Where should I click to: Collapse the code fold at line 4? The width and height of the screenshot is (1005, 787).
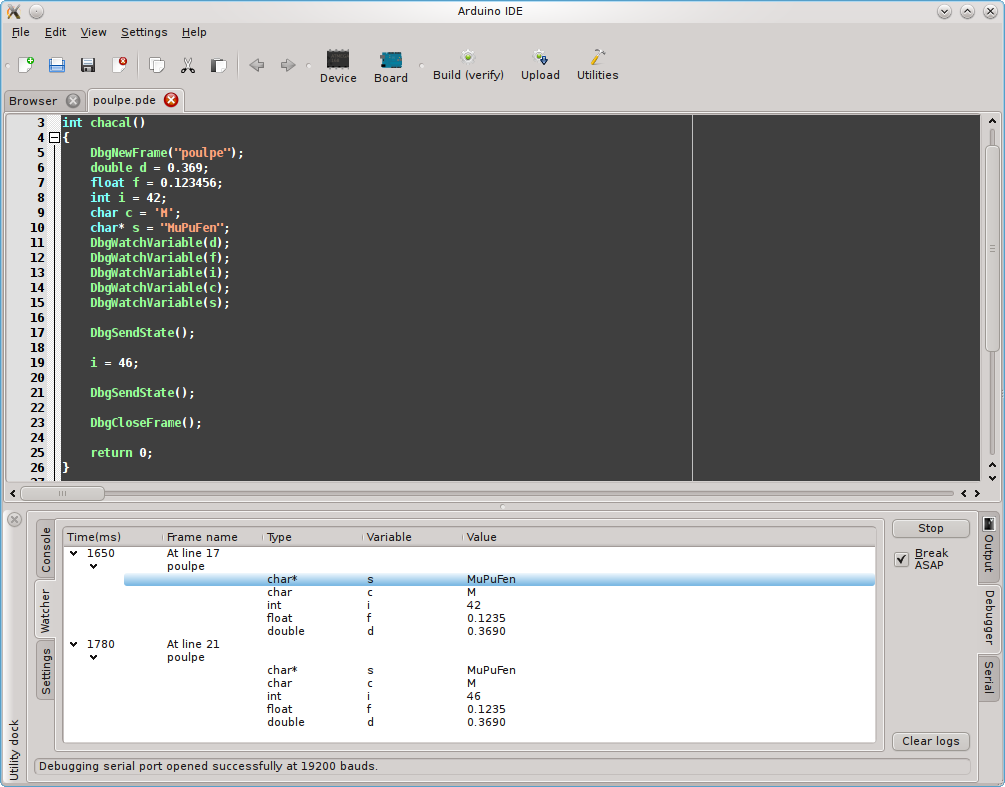[54, 137]
